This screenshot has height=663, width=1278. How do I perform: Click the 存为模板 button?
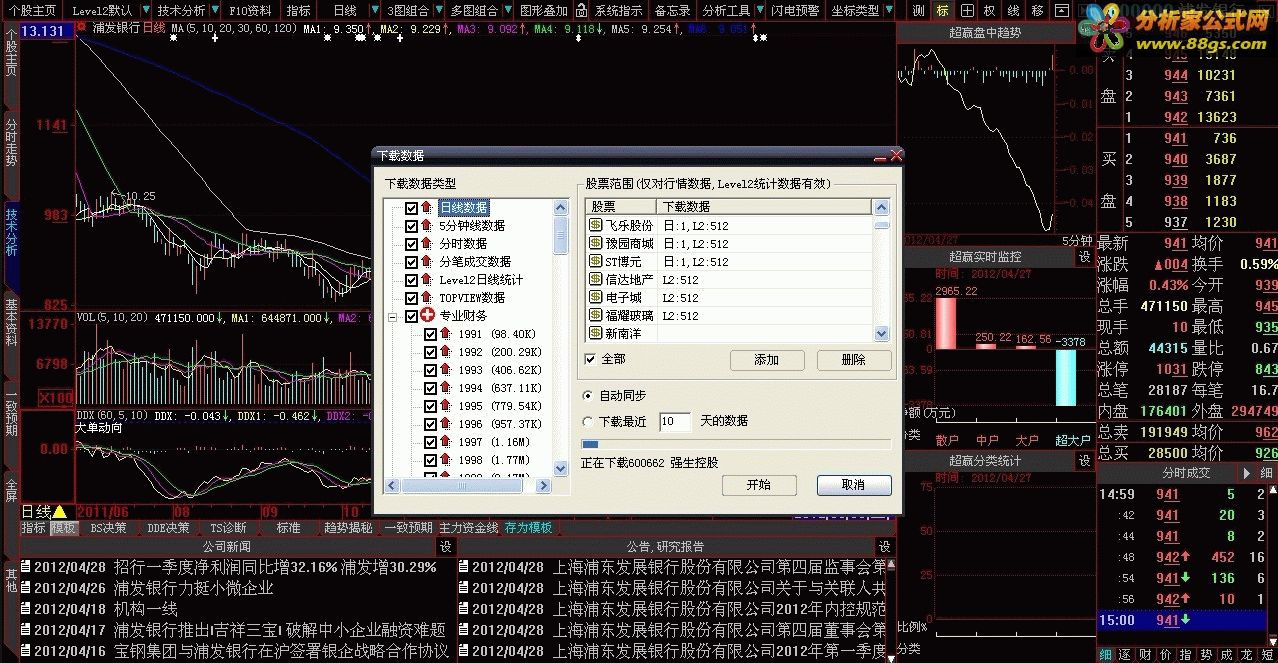[529, 527]
